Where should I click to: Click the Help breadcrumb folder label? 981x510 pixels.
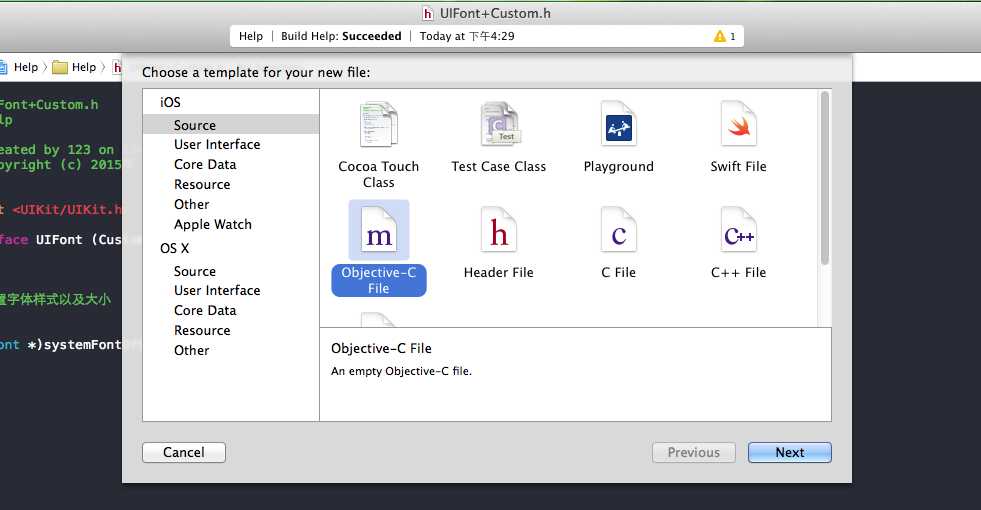[x=84, y=67]
